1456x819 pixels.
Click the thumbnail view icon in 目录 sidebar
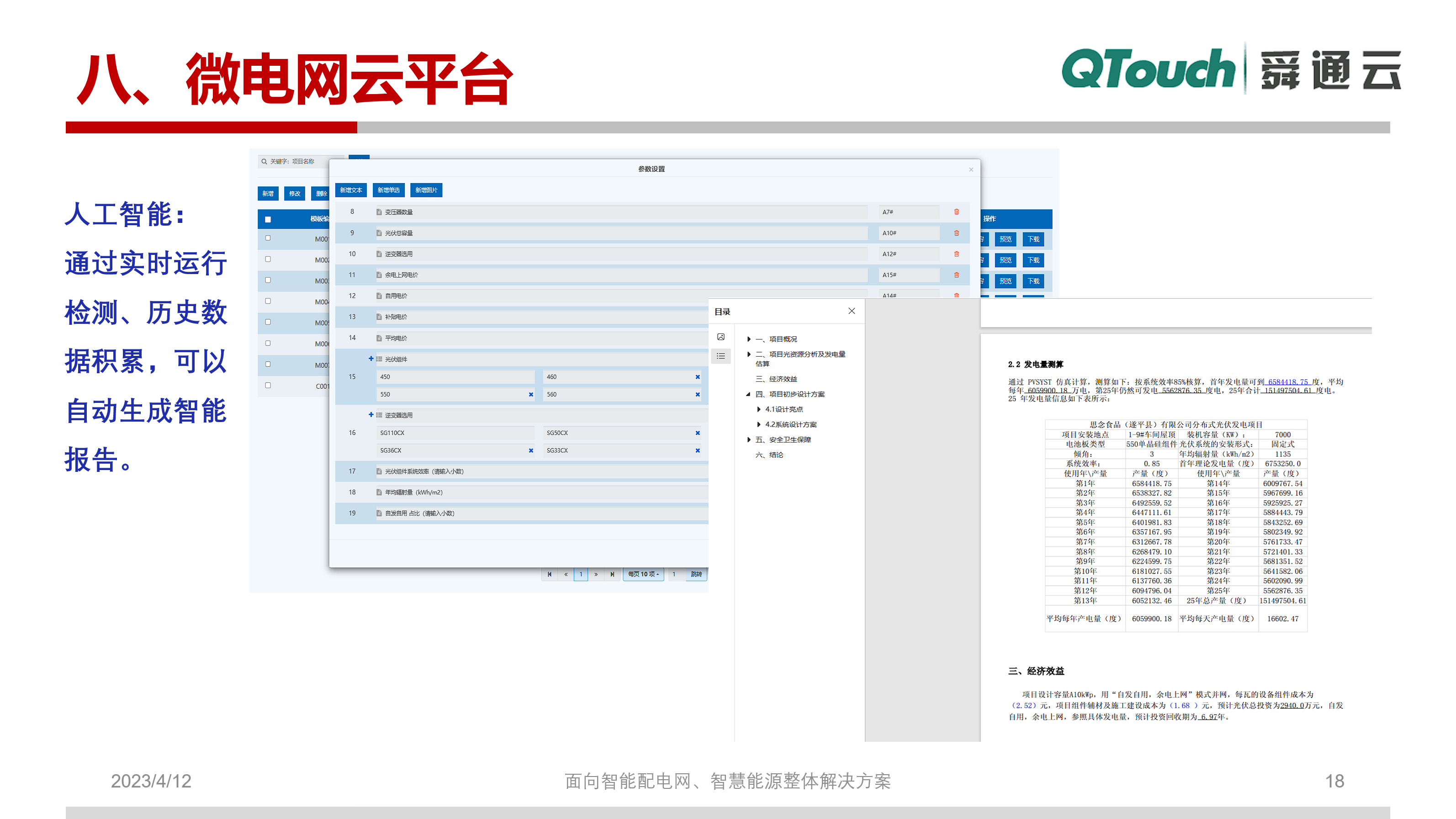click(x=720, y=337)
